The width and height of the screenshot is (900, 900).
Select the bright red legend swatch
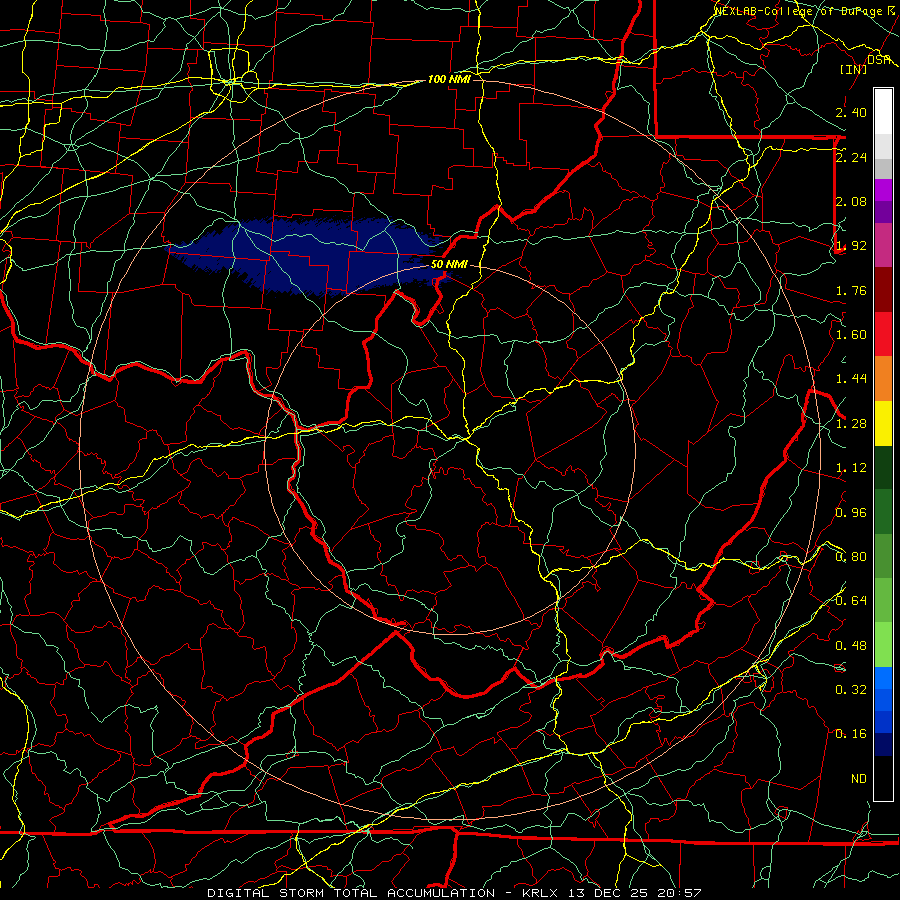coord(883,334)
